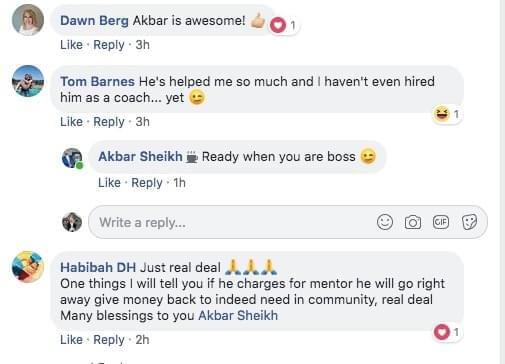This screenshot has height=364, width=505.
Task: Reply to Tom Barnes' comment
Action: click(x=109, y=122)
